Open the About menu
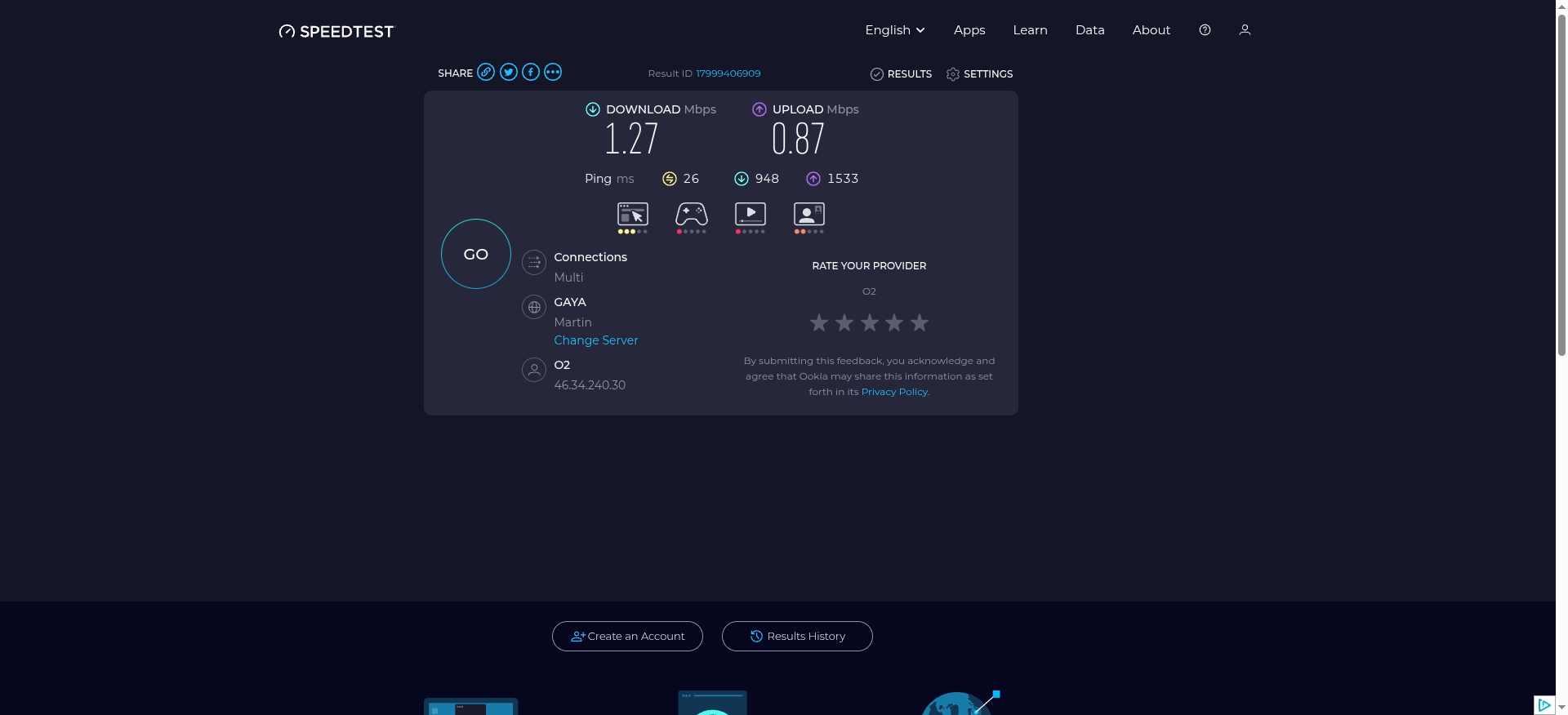Screen dimensions: 1568x715 tap(1151, 29)
